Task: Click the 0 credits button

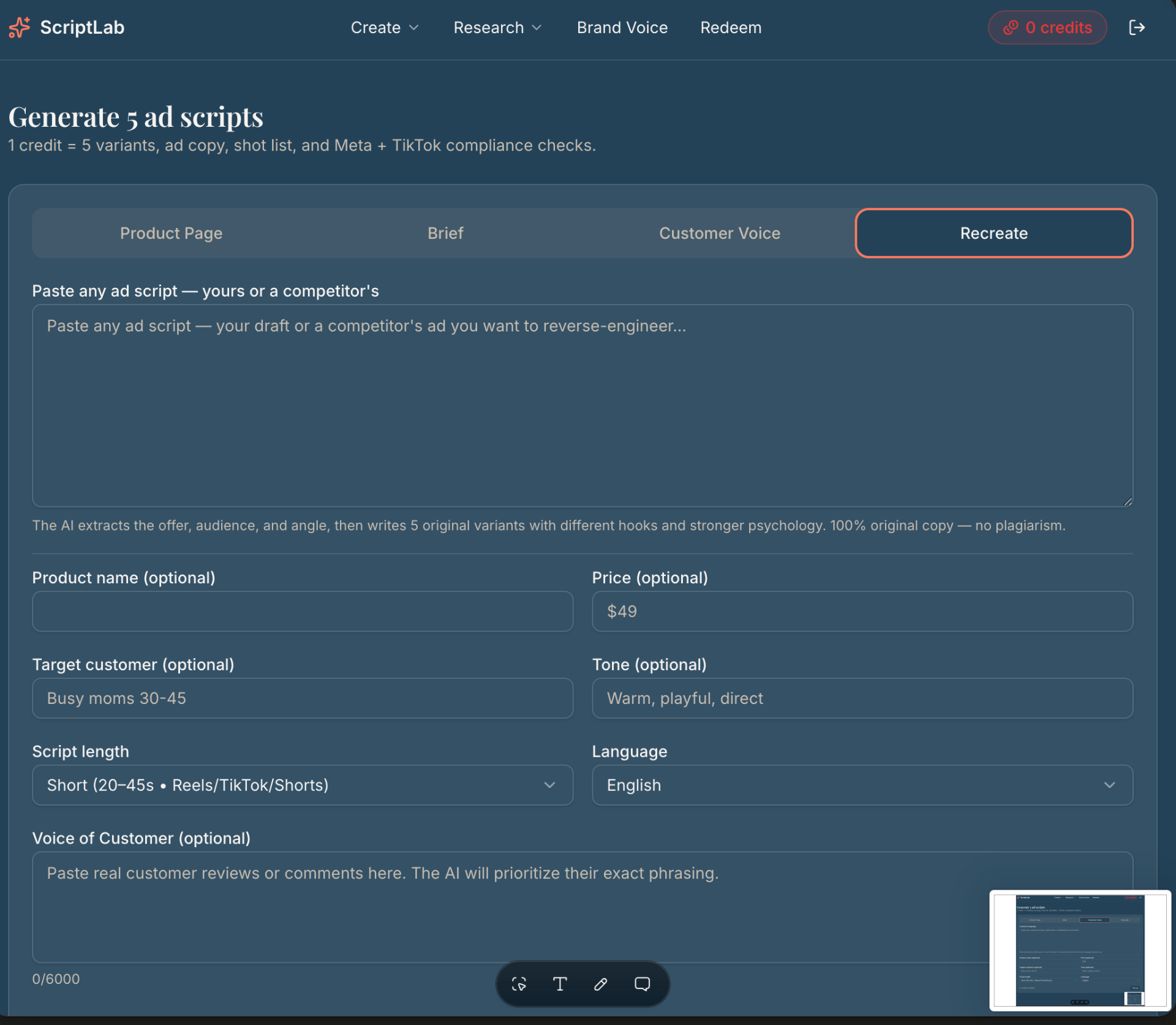Action: 1047,28
